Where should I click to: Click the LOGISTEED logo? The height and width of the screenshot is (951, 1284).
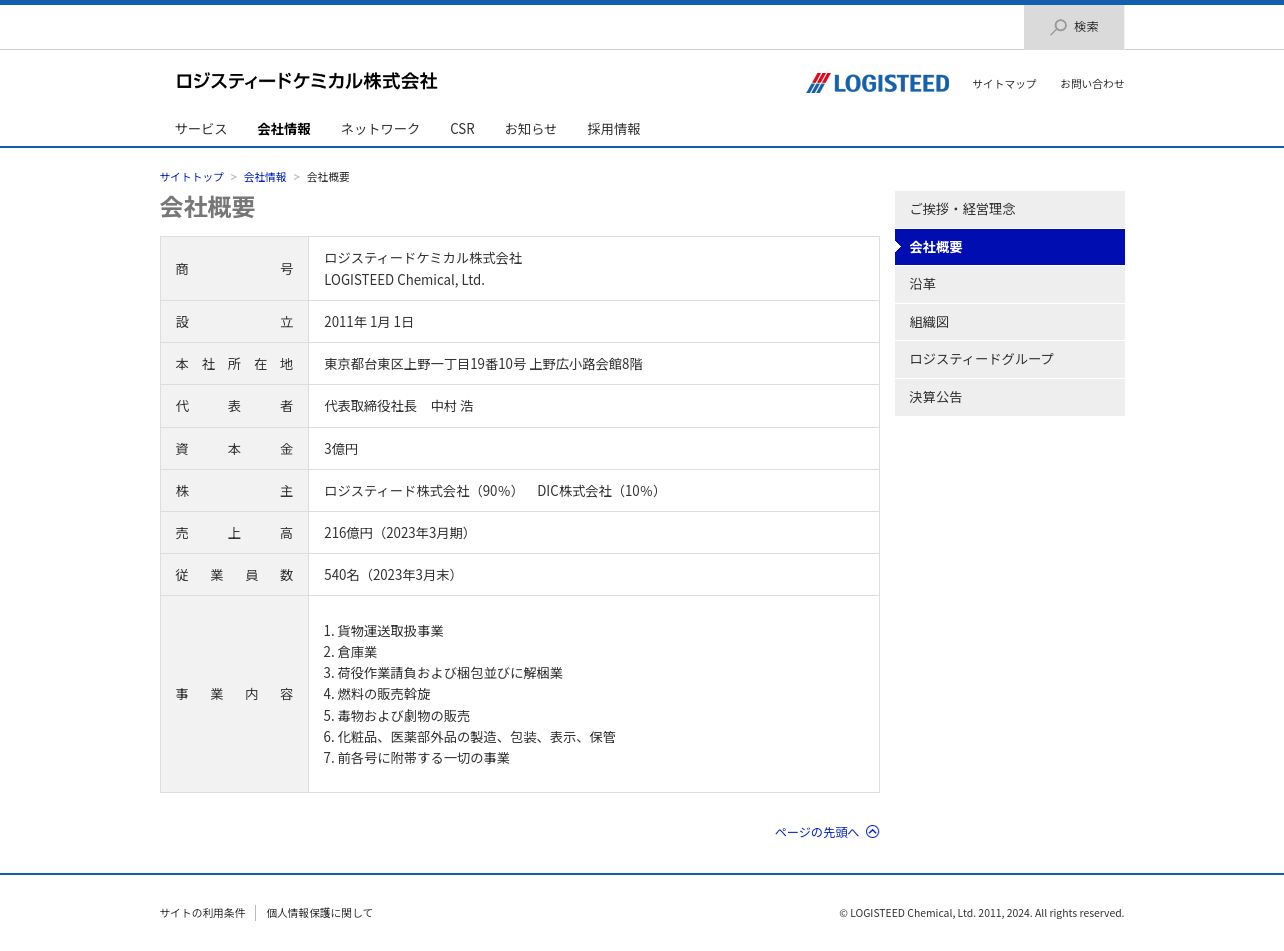tap(878, 83)
